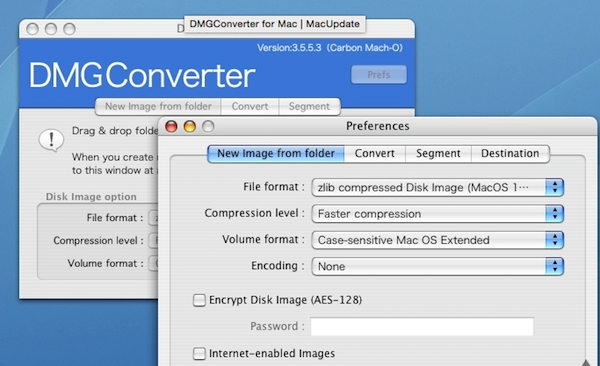Screen dimensions: 600x366
Task: Click the Password input field
Action: click(422, 327)
